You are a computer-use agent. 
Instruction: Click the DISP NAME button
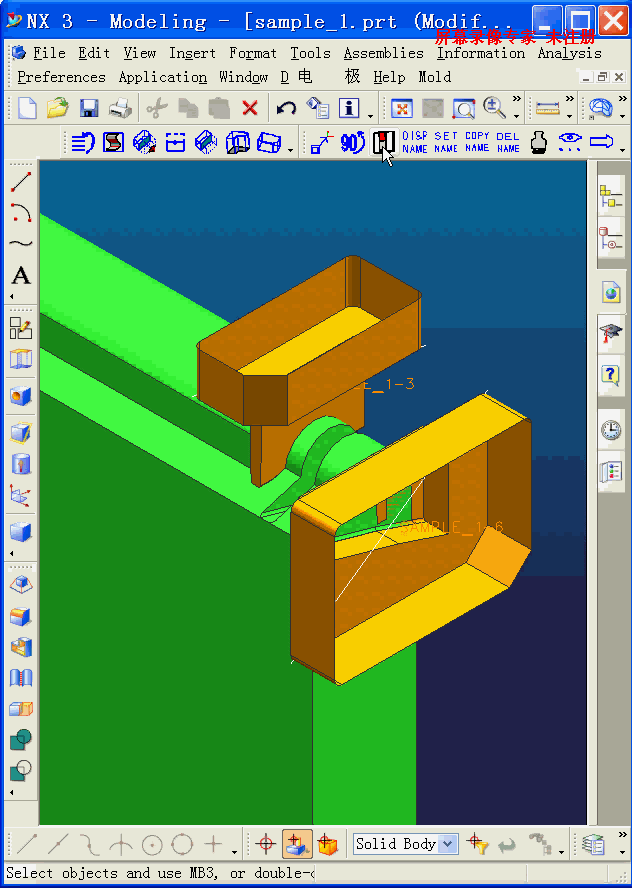415,142
